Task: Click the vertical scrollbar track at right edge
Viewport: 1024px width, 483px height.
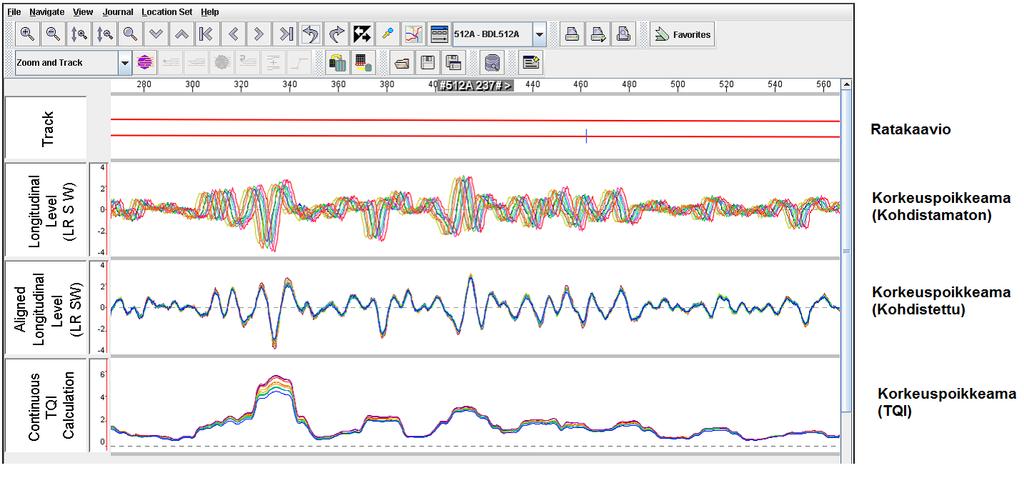Action: [x=846, y=274]
